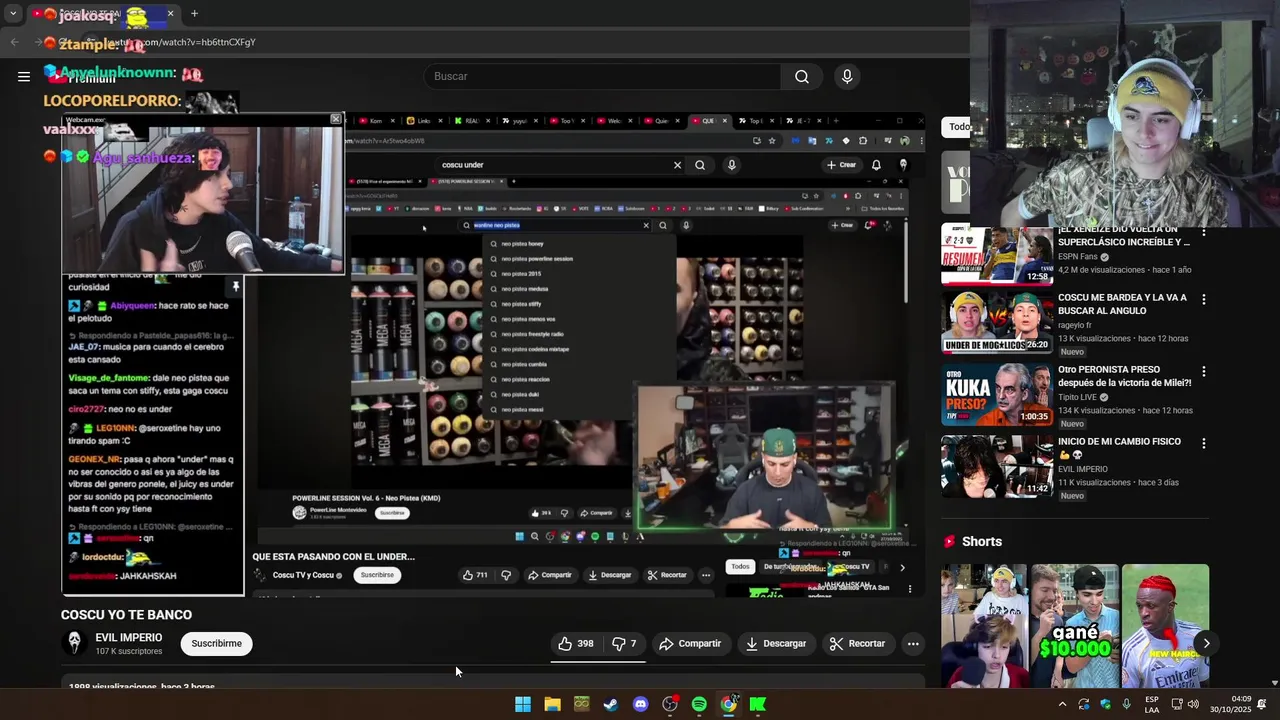Click the Shorts section next arrow
Image resolution: width=1280 pixels, height=720 pixels.
[x=1206, y=643]
